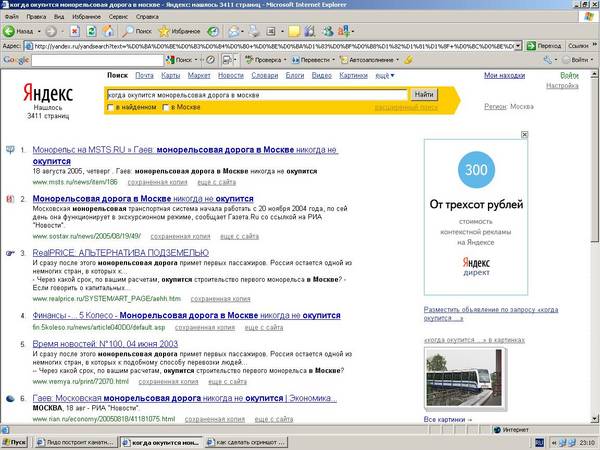Close the Yandex Direct ad with X
This screenshot has width=600, height=450.
click(525, 134)
